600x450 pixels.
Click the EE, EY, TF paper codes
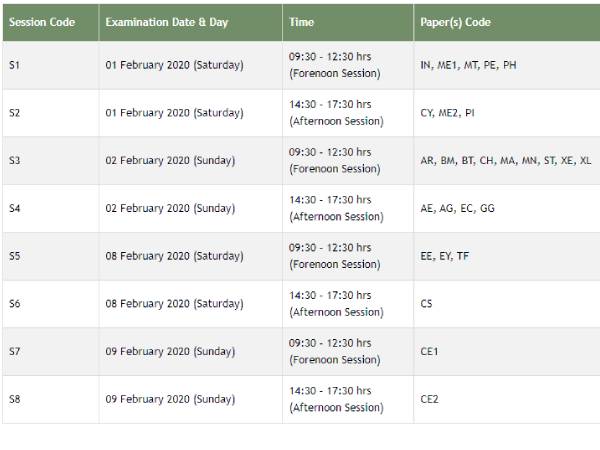445,256
